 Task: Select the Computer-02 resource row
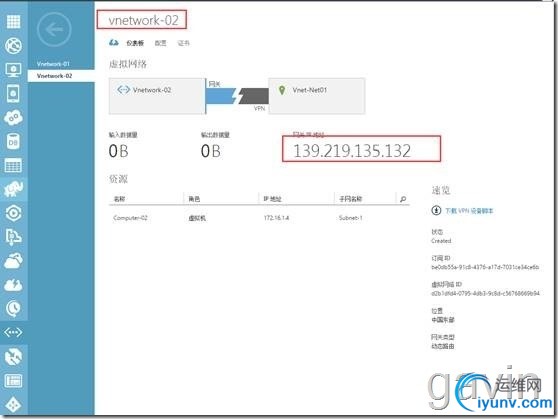point(259,218)
